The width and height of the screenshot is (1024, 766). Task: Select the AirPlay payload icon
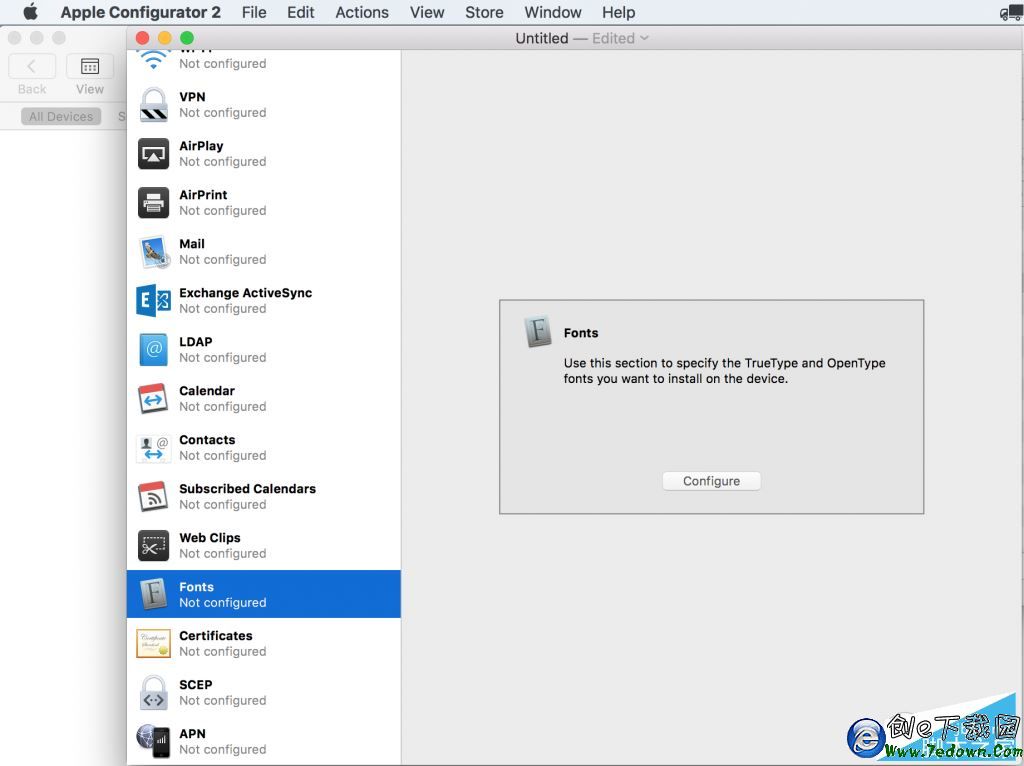153,154
